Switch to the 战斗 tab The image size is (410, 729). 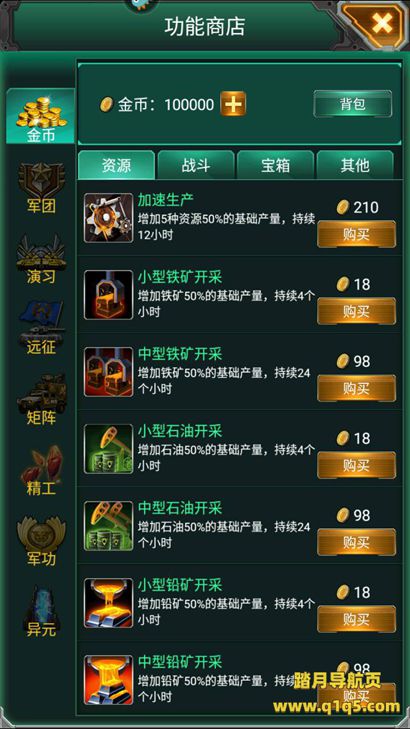point(196,166)
